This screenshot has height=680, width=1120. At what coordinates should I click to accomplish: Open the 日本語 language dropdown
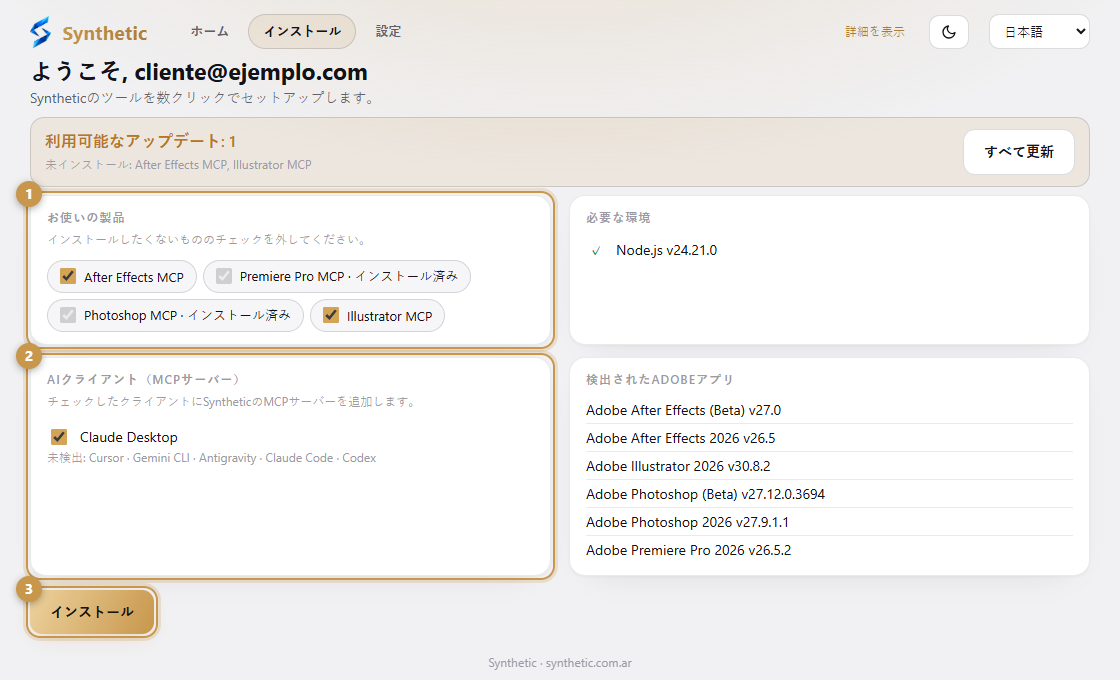click(1039, 31)
